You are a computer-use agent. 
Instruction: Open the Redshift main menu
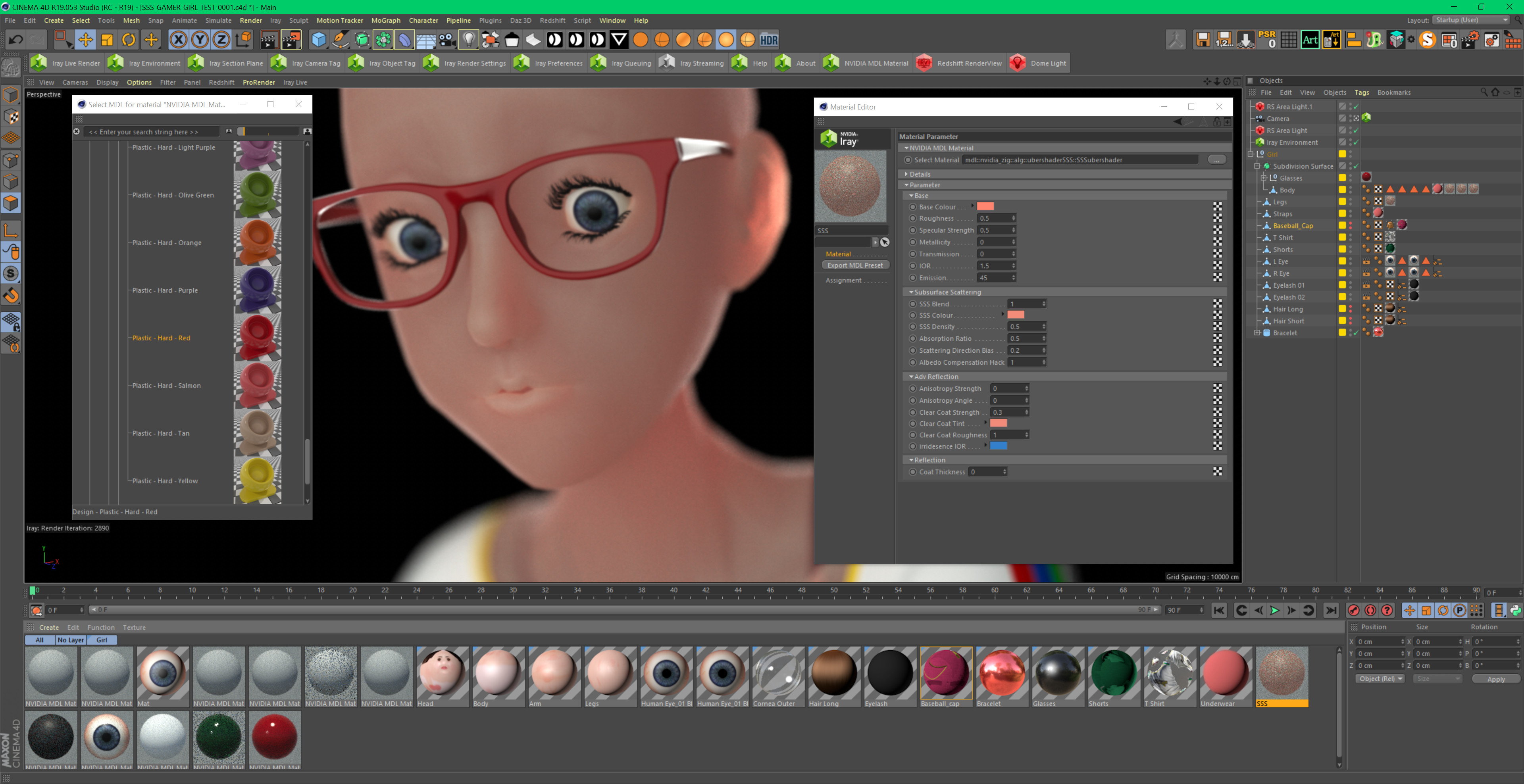pos(552,20)
